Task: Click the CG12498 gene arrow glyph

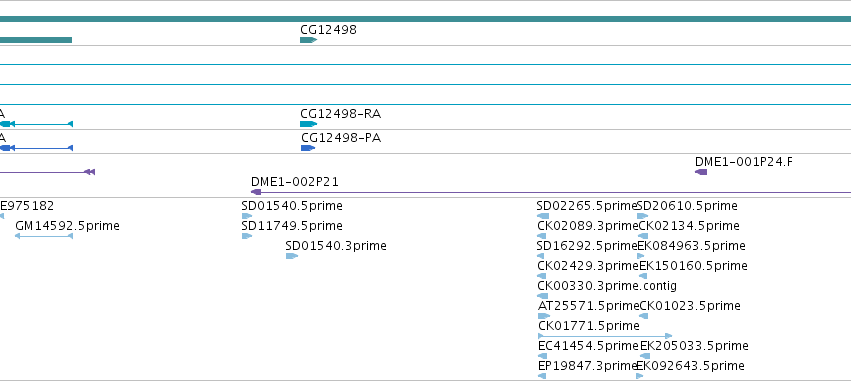Action: [x=308, y=40]
